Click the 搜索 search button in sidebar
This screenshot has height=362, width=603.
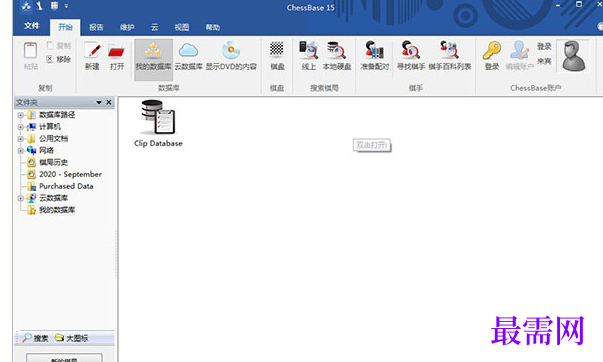point(35,338)
